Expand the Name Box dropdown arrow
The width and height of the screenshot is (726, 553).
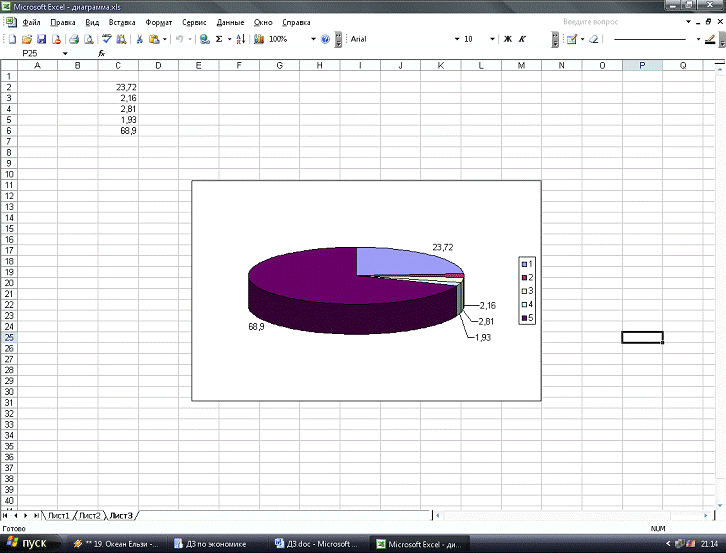tap(66, 53)
